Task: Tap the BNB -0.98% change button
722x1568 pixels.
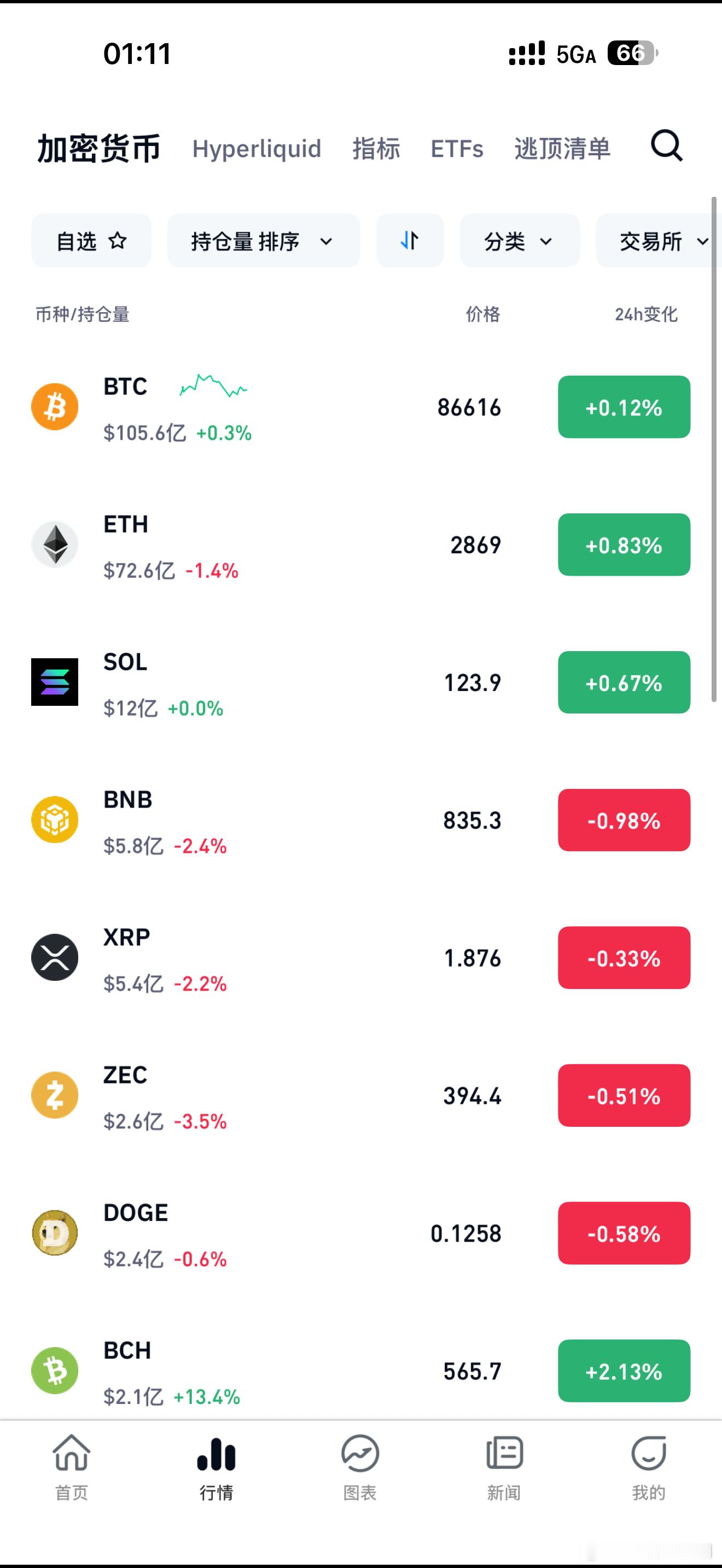Action: 624,820
